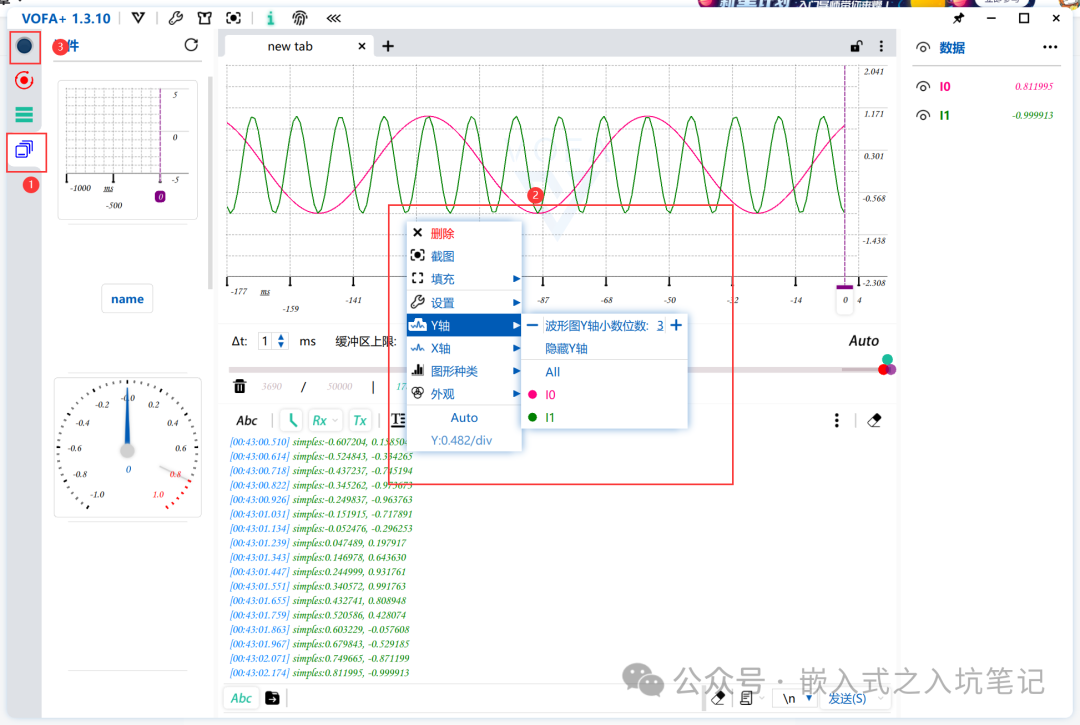Toggle the bottom Abc send mode
Image resolution: width=1080 pixels, height=725 pixels.
pos(241,698)
